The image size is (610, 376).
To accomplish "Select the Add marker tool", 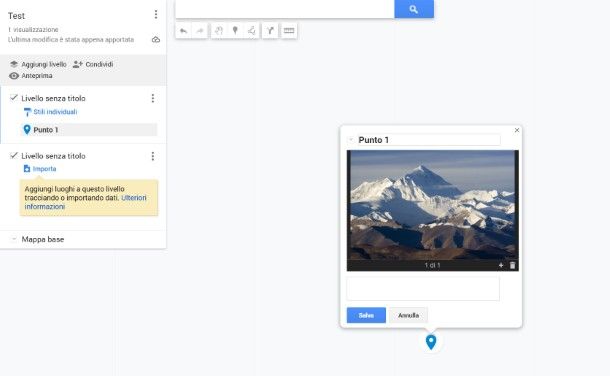I will click(235, 31).
